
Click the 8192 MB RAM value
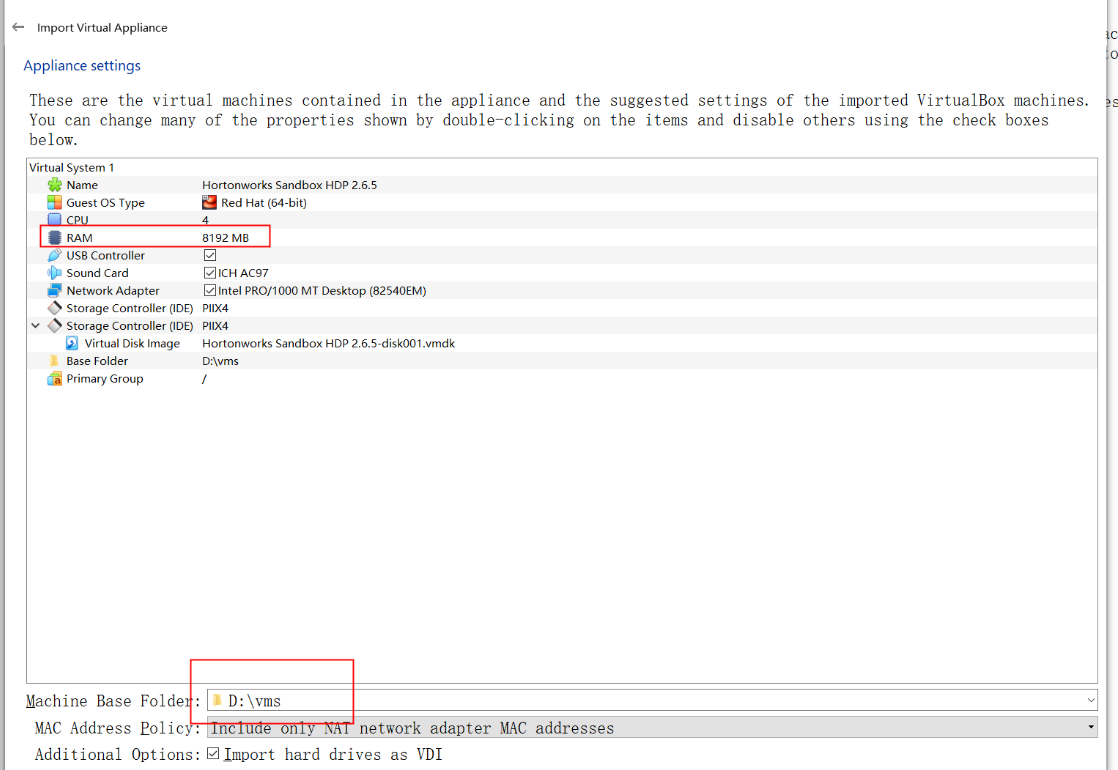(x=225, y=238)
